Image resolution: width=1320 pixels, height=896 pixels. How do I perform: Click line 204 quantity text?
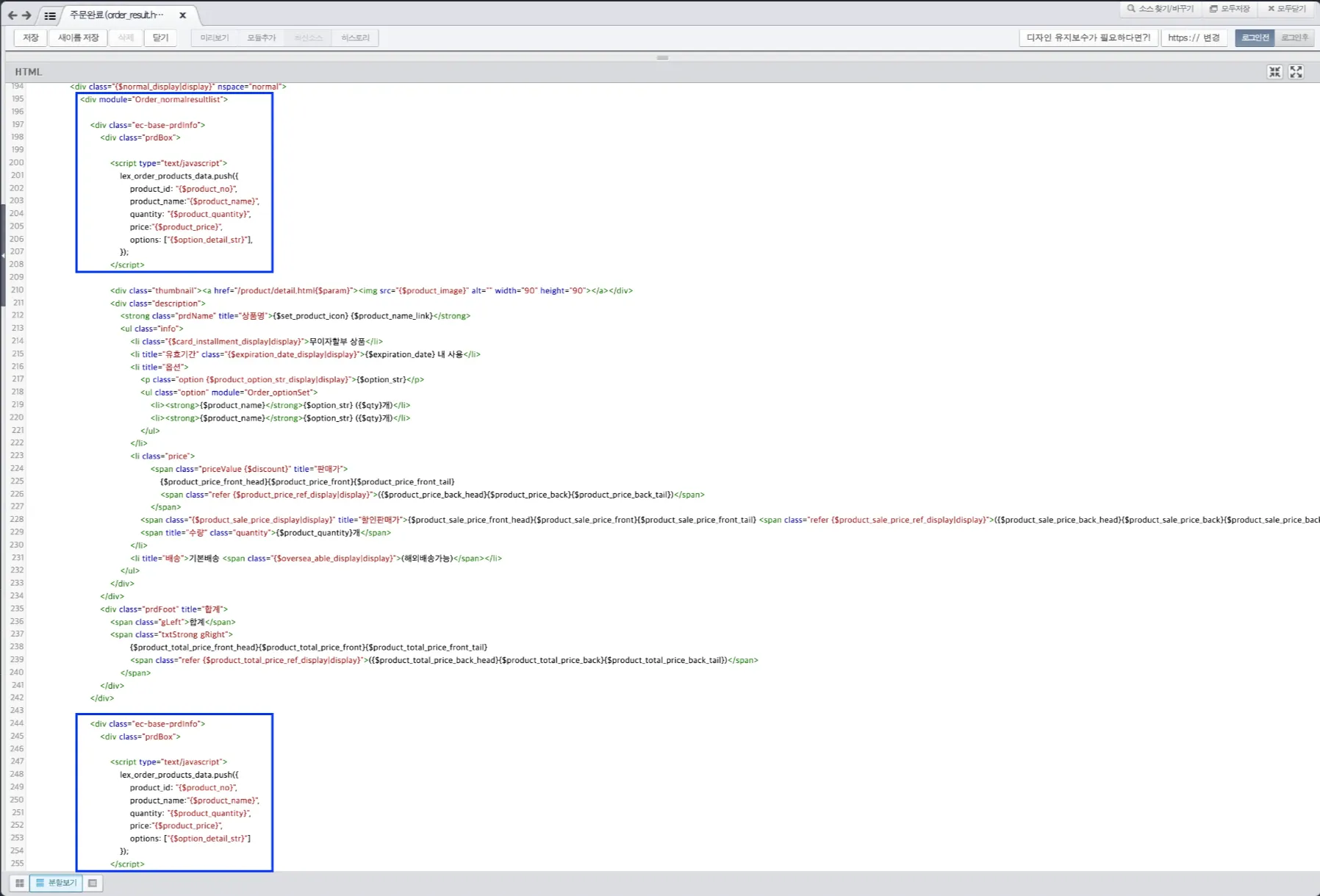point(190,214)
